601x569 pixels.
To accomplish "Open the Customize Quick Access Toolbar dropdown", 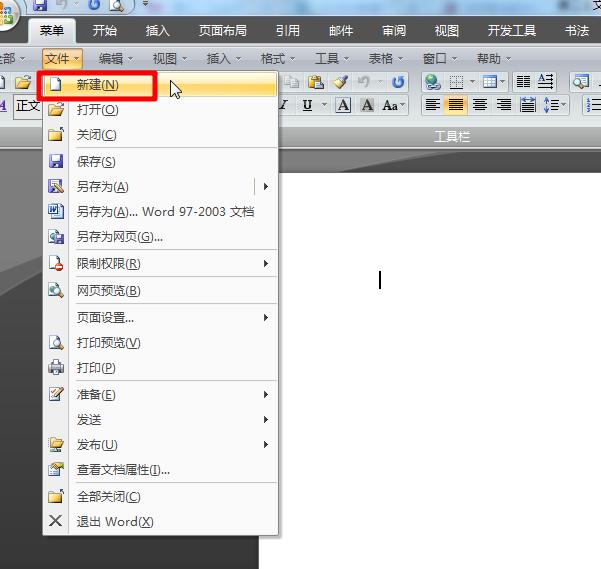I will click(x=145, y=4).
